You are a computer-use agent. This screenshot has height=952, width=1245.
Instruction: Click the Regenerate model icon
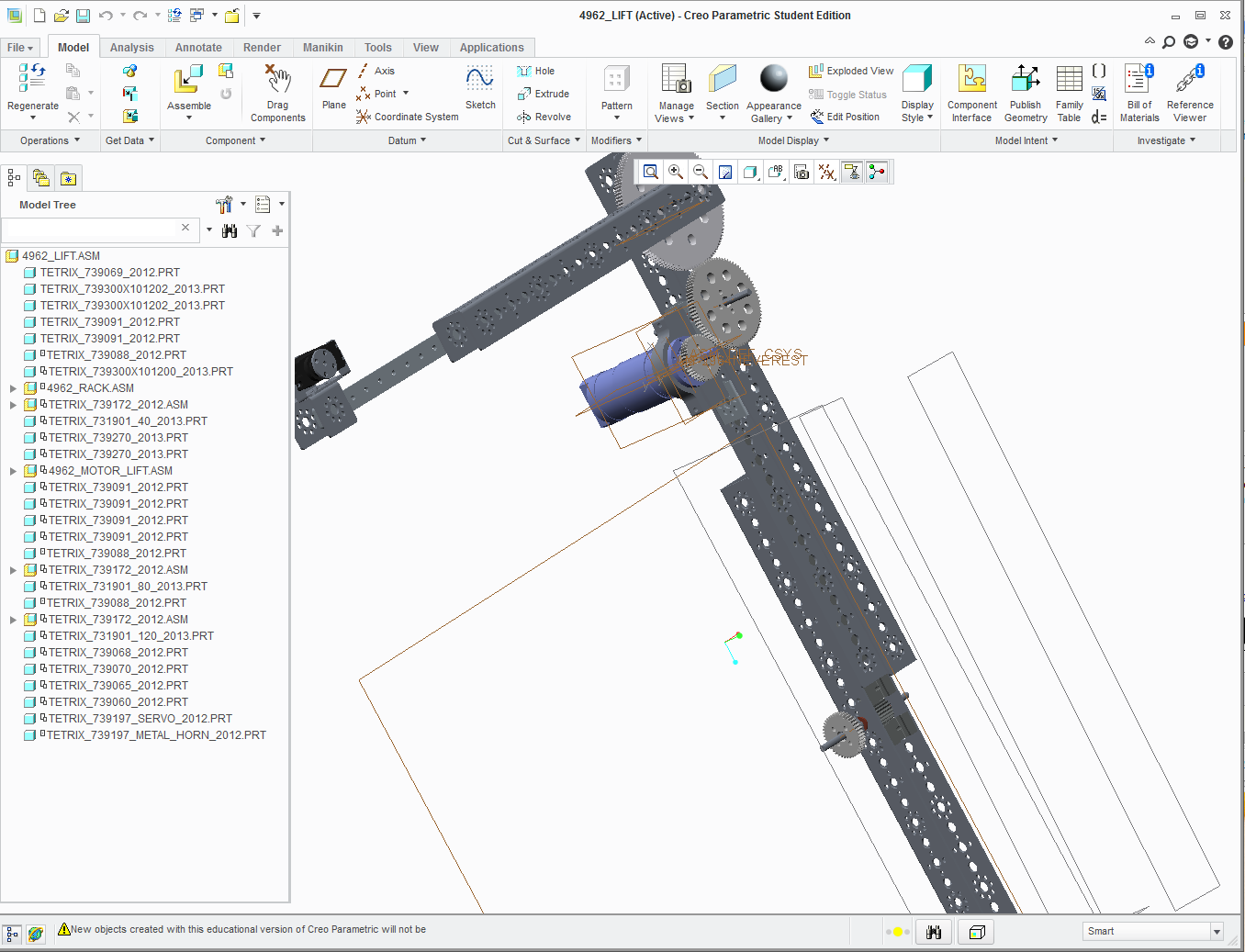coord(32,78)
